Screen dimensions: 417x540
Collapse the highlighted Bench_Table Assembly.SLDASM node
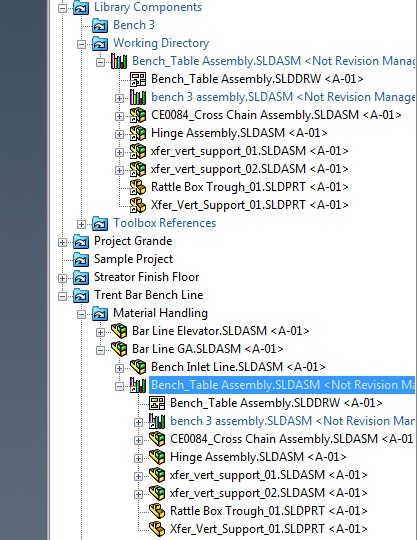(119, 386)
